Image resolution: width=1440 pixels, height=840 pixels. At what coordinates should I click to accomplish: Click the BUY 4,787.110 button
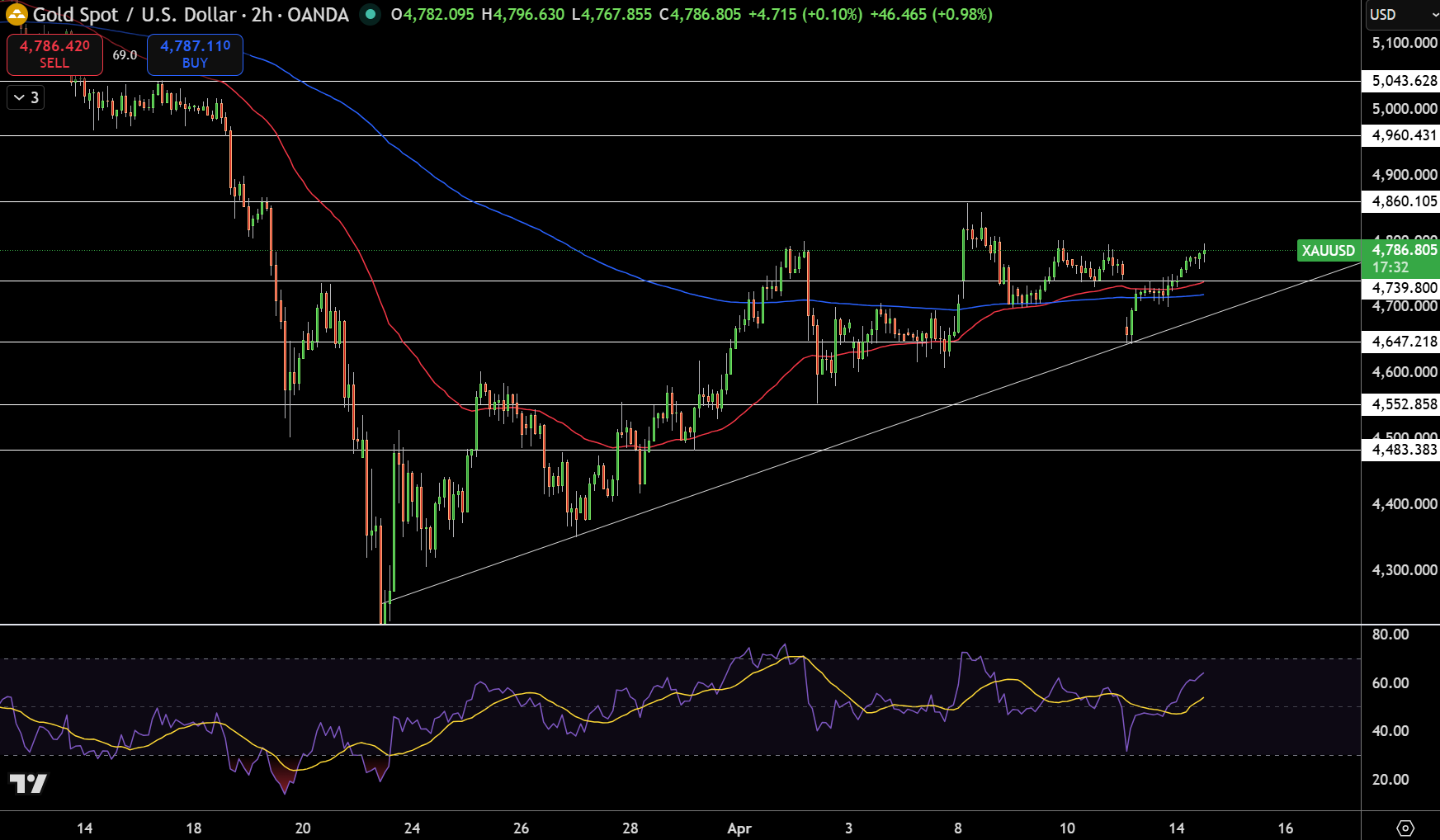pos(195,54)
